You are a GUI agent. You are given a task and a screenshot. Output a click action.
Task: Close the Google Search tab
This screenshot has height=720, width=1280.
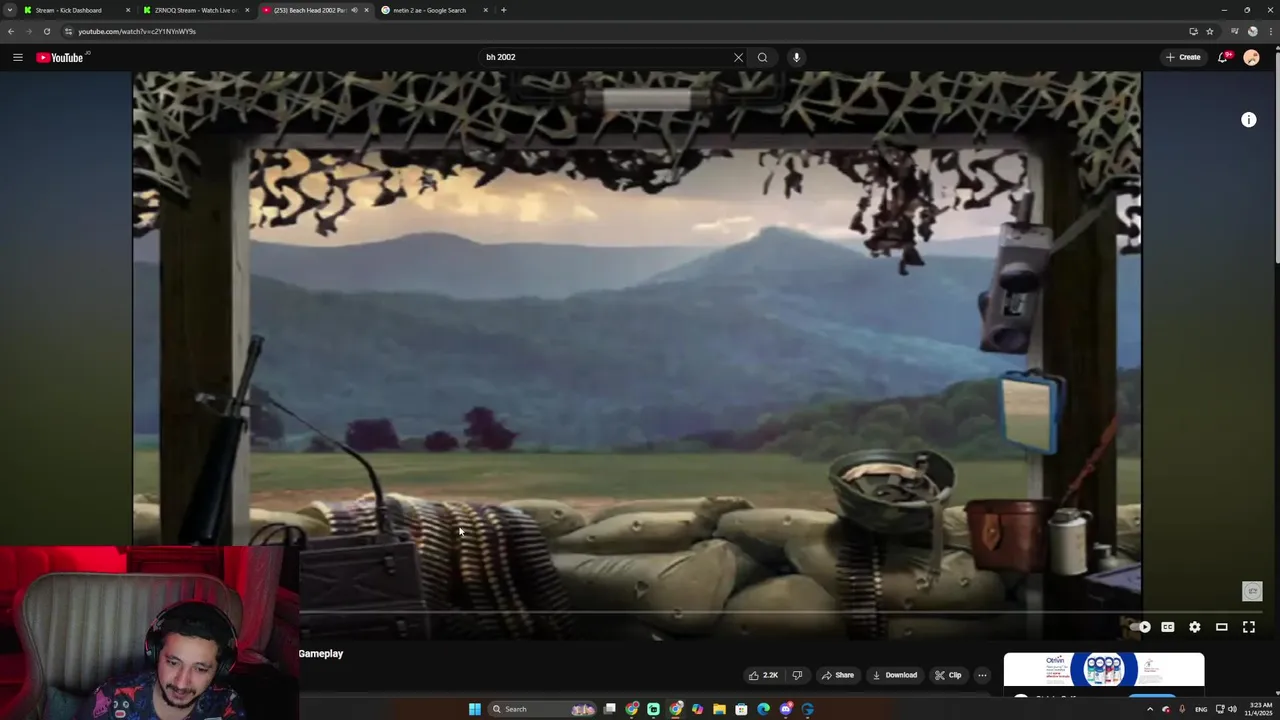(x=486, y=10)
